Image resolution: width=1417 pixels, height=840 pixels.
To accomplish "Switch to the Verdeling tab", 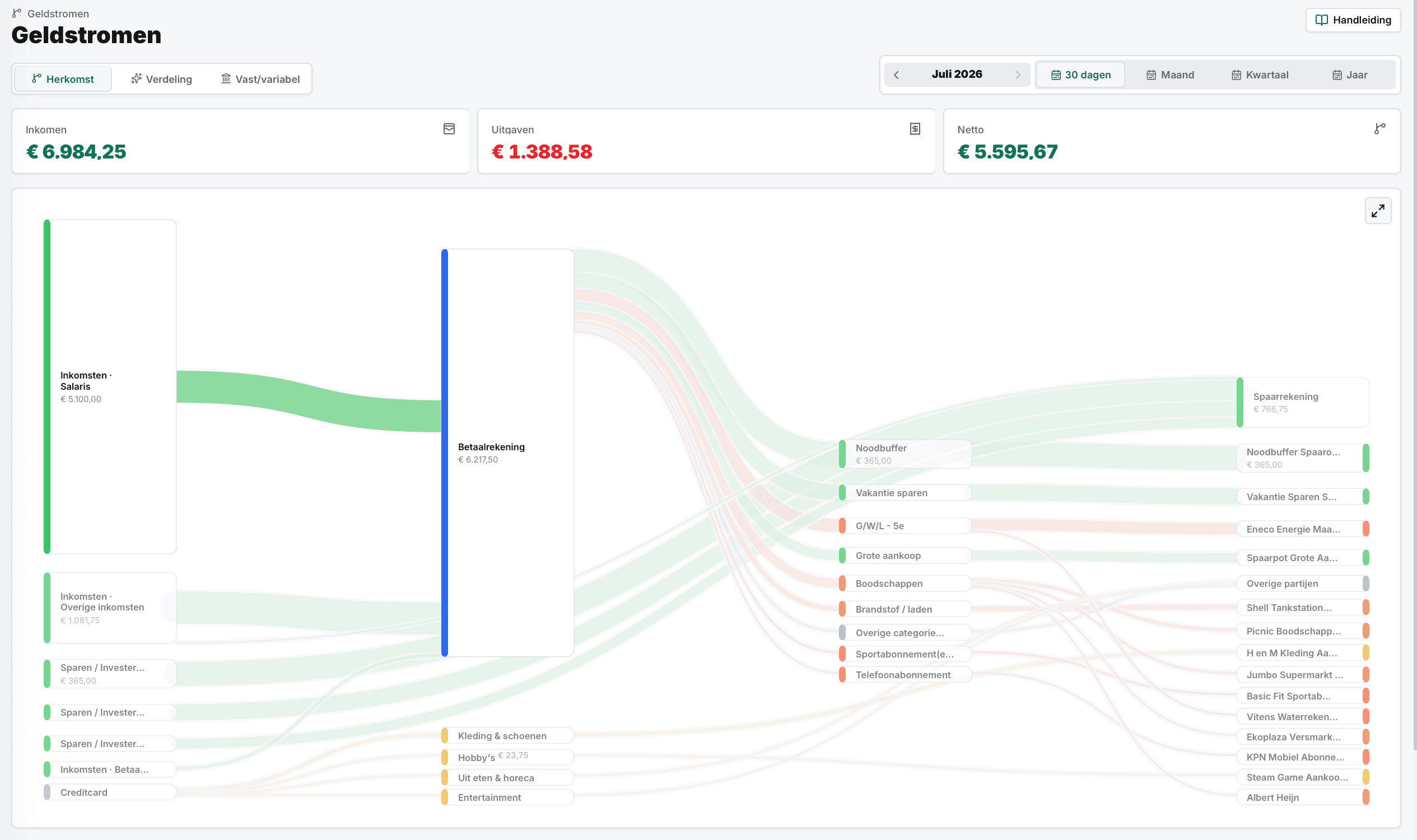I will point(161,78).
